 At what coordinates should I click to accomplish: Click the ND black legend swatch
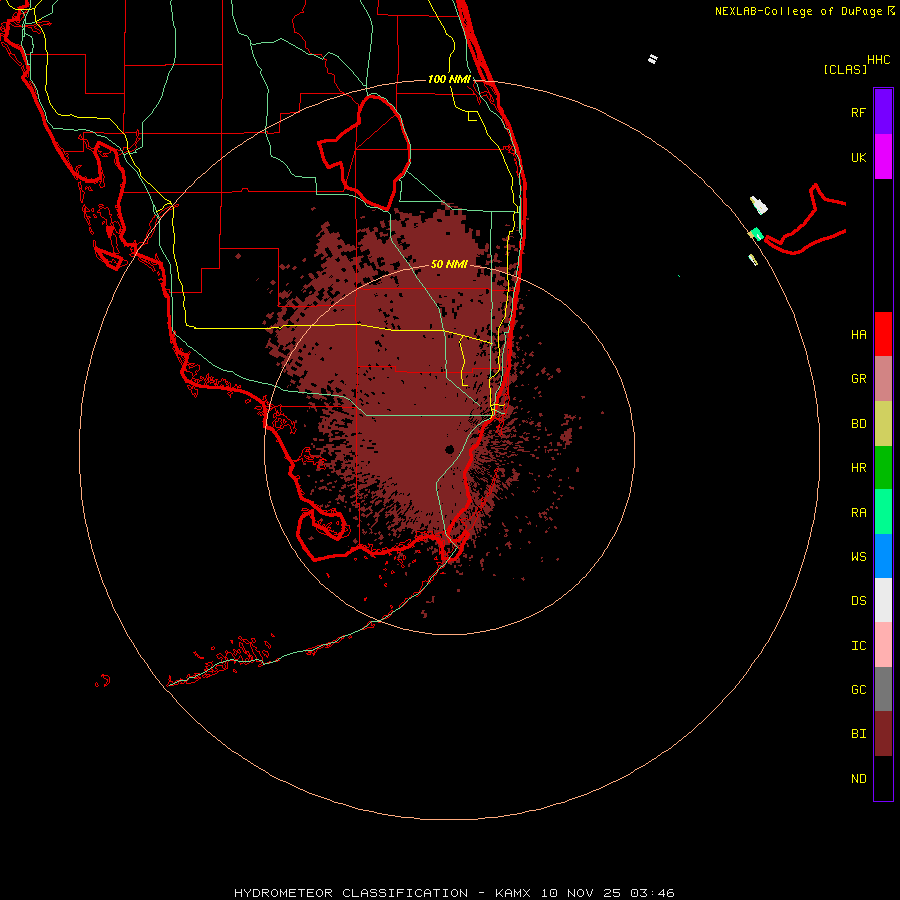(883, 778)
